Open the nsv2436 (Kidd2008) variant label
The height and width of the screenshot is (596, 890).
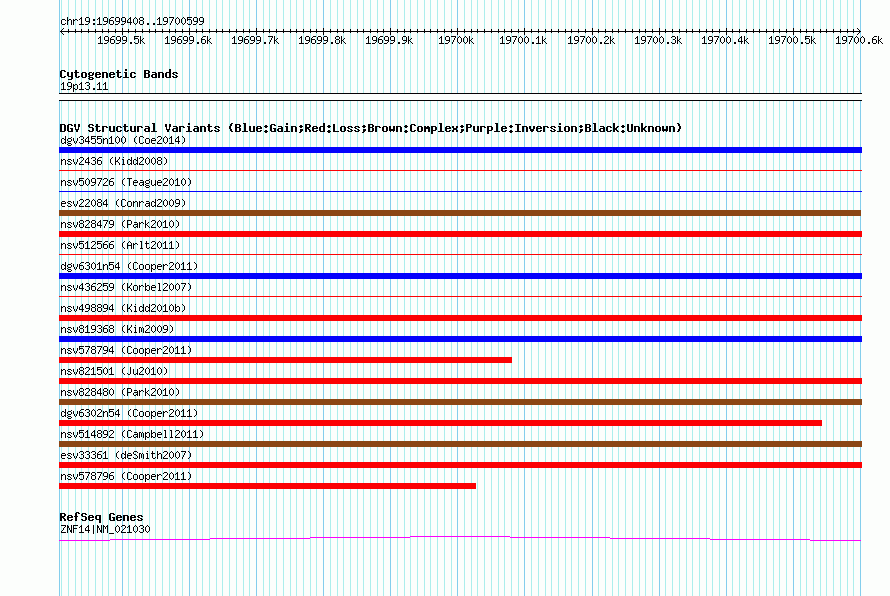[x=114, y=161]
